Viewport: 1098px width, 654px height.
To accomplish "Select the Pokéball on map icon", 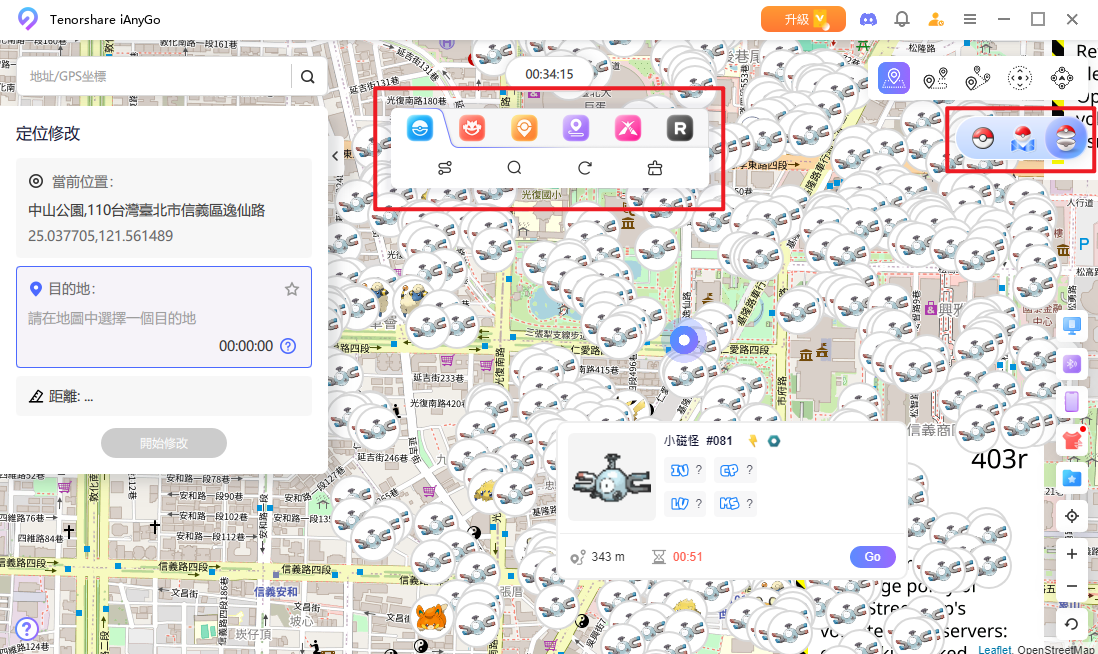I will click(x=1023, y=139).
